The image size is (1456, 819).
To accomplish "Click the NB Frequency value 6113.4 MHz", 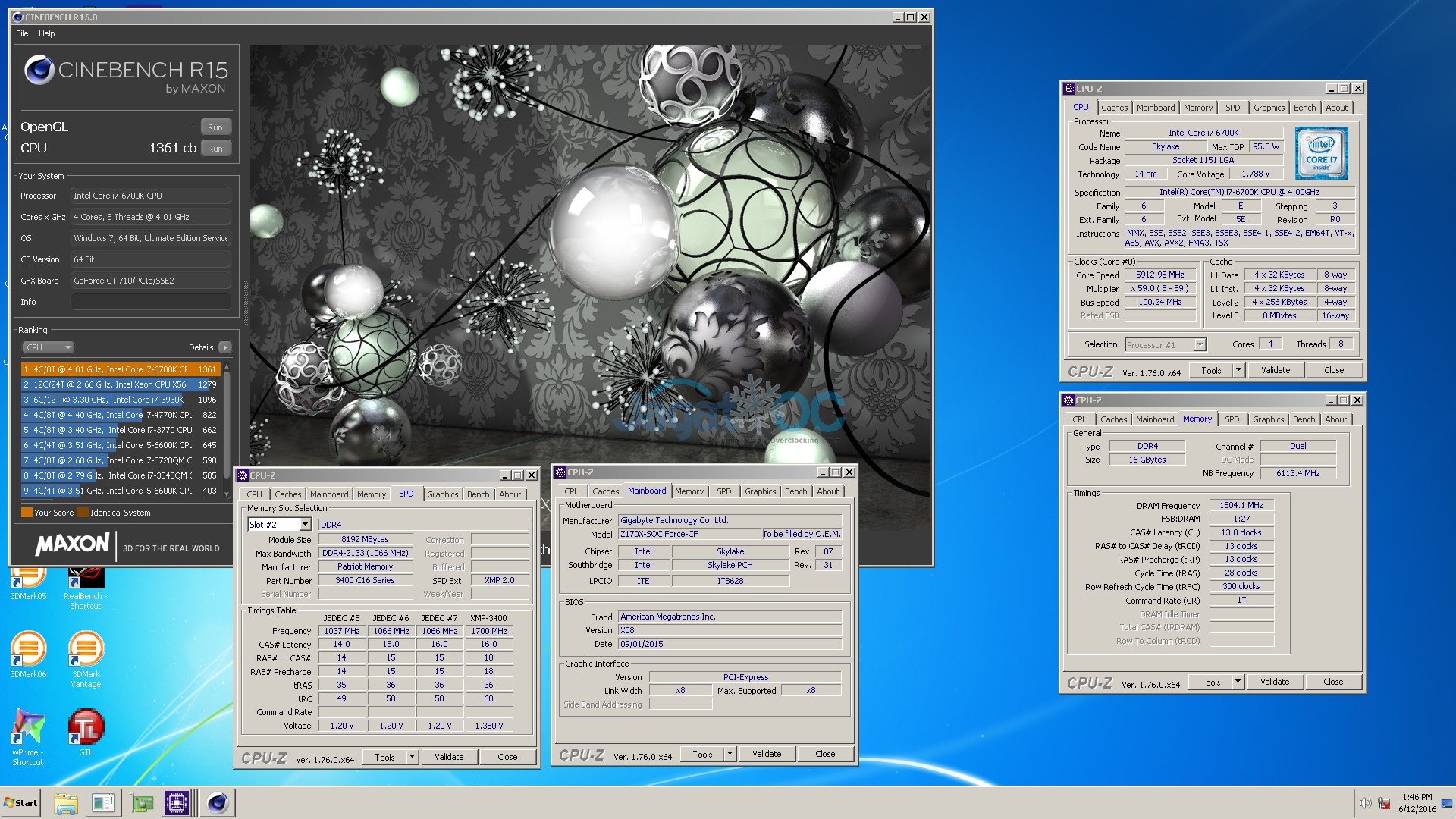I will [x=1298, y=473].
